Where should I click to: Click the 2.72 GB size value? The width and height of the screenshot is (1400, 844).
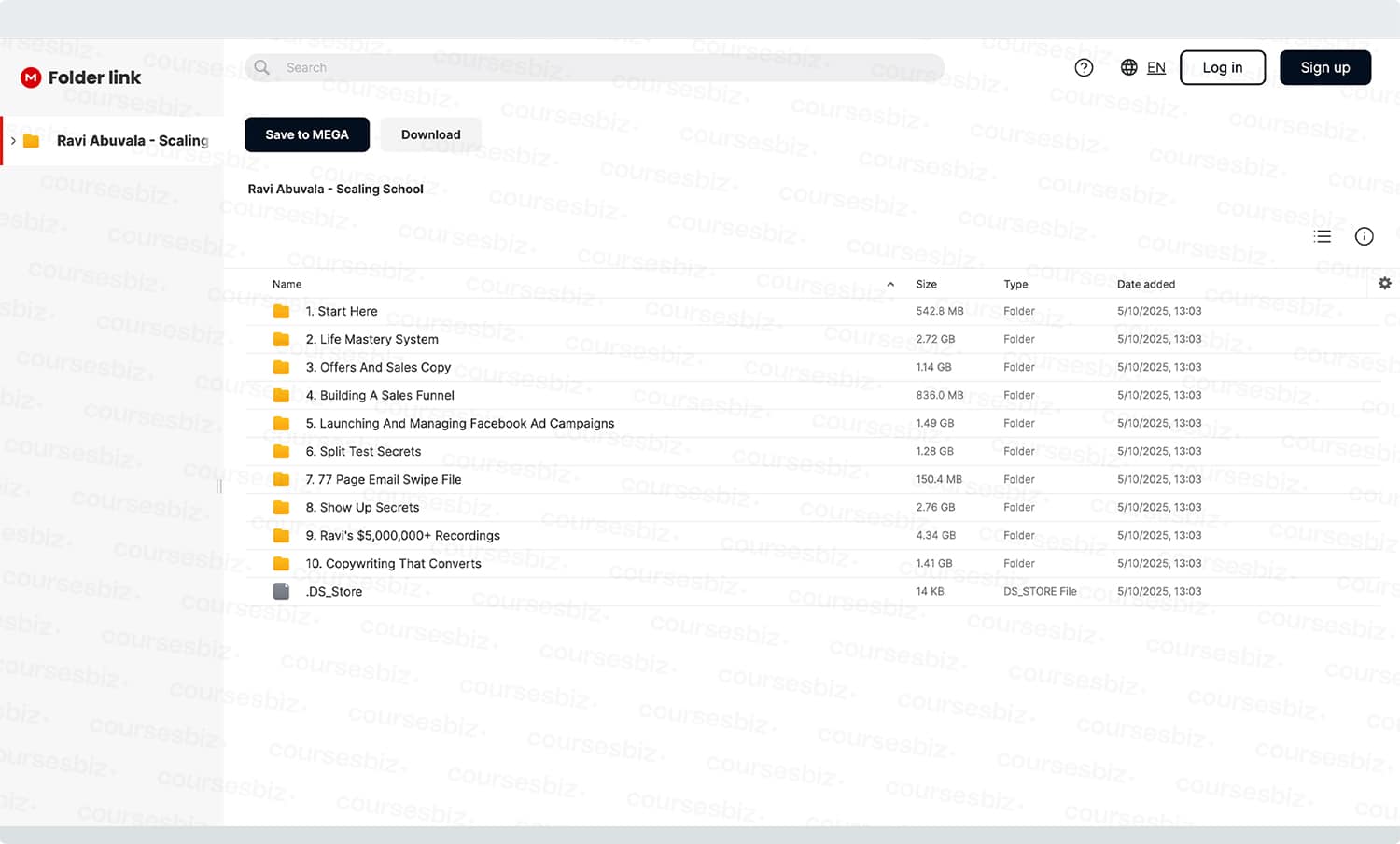coord(935,339)
